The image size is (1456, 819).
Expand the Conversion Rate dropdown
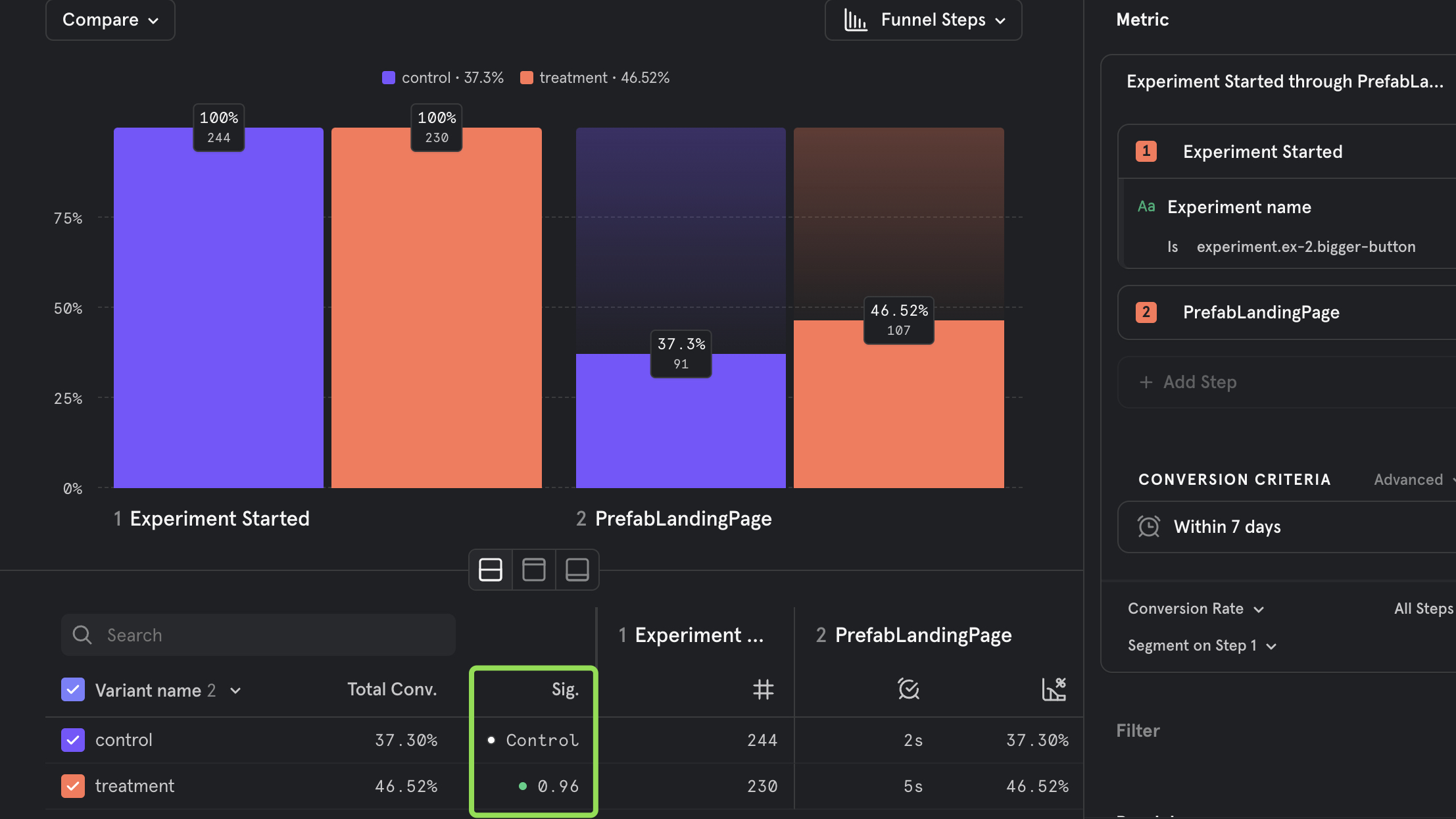pos(1195,609)
